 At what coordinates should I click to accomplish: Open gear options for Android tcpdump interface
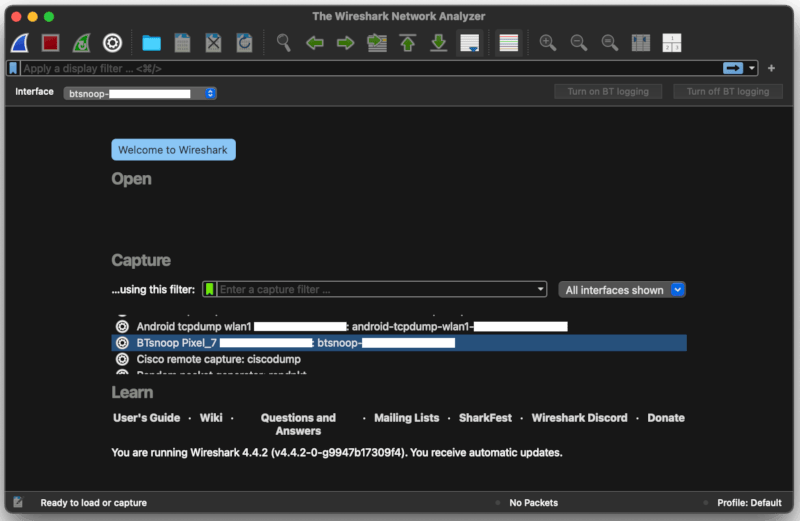(x=122, y=327)
